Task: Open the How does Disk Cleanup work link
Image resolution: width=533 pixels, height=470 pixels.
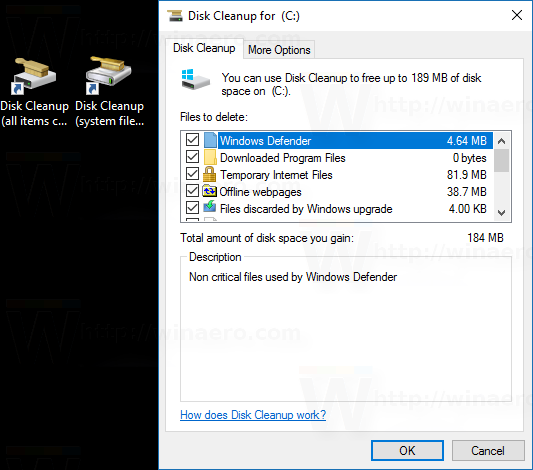Action: coord(253,415)
